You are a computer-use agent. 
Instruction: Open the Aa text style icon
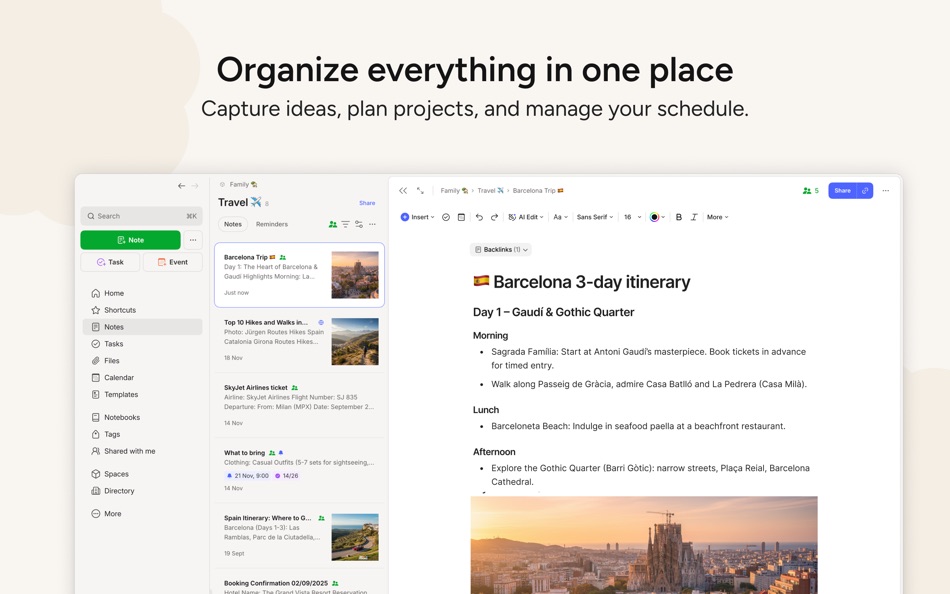tap(558, 216)
